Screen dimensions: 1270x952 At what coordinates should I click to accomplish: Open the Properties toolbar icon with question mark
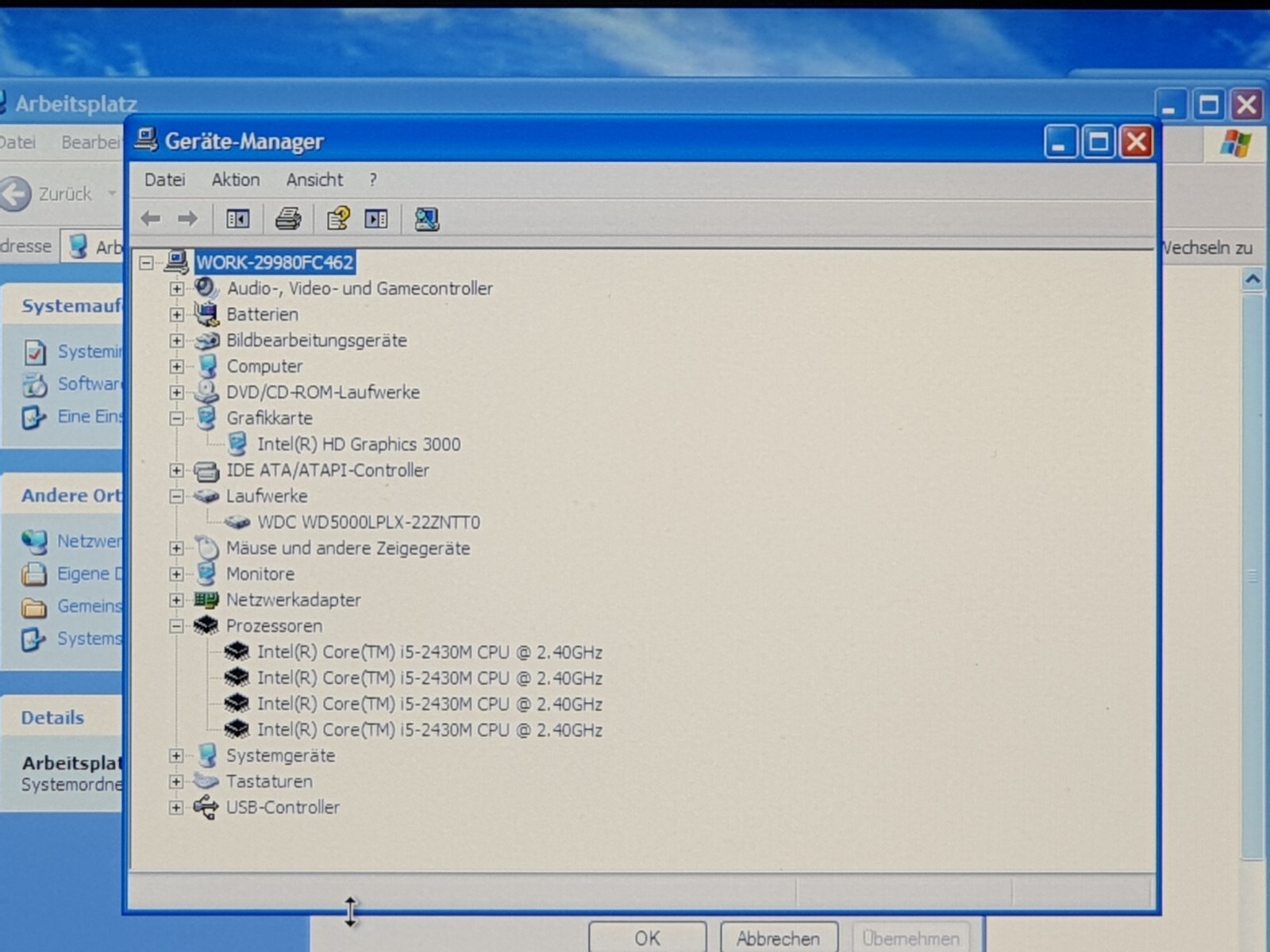pyautogui.click(x=338, y=218)
